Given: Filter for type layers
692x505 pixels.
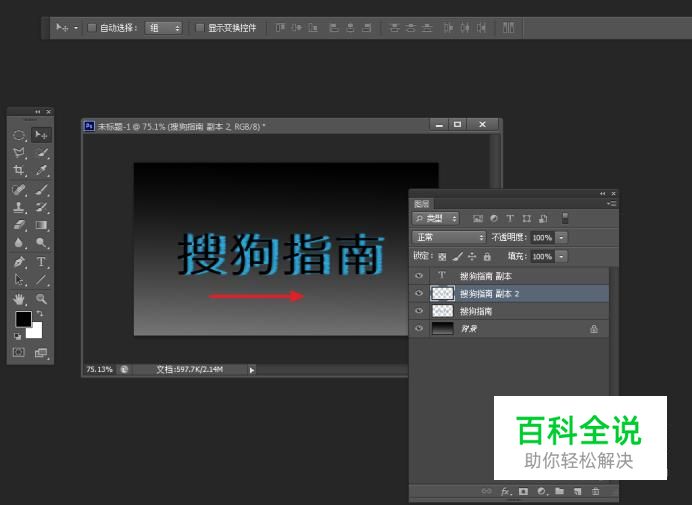Looking at the screenshot, I should (x=510, y=219).
